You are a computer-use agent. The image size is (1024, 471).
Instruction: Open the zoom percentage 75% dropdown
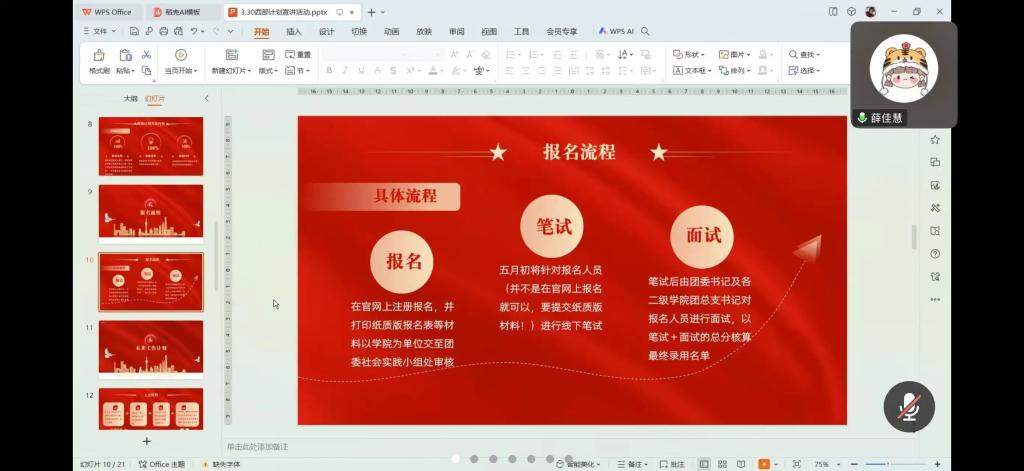(x=825, y=464)
